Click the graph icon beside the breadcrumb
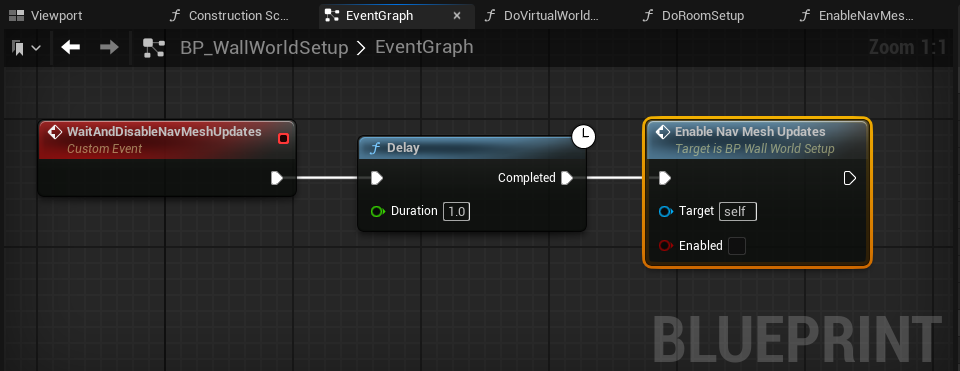The width and height of the screenshot is (960, 371). coord(153,48)
